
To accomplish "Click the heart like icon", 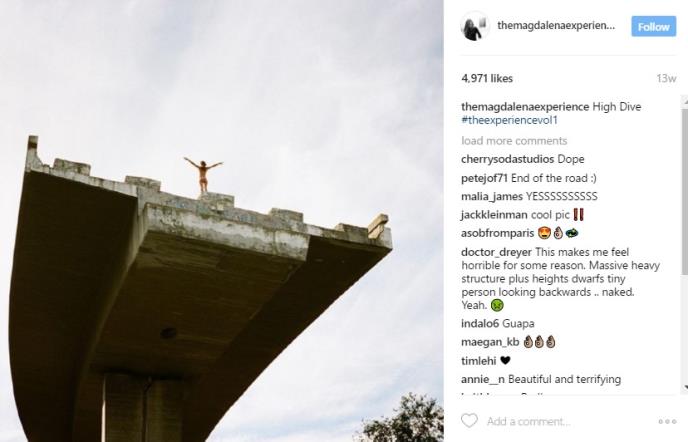I will click(468, 421).
